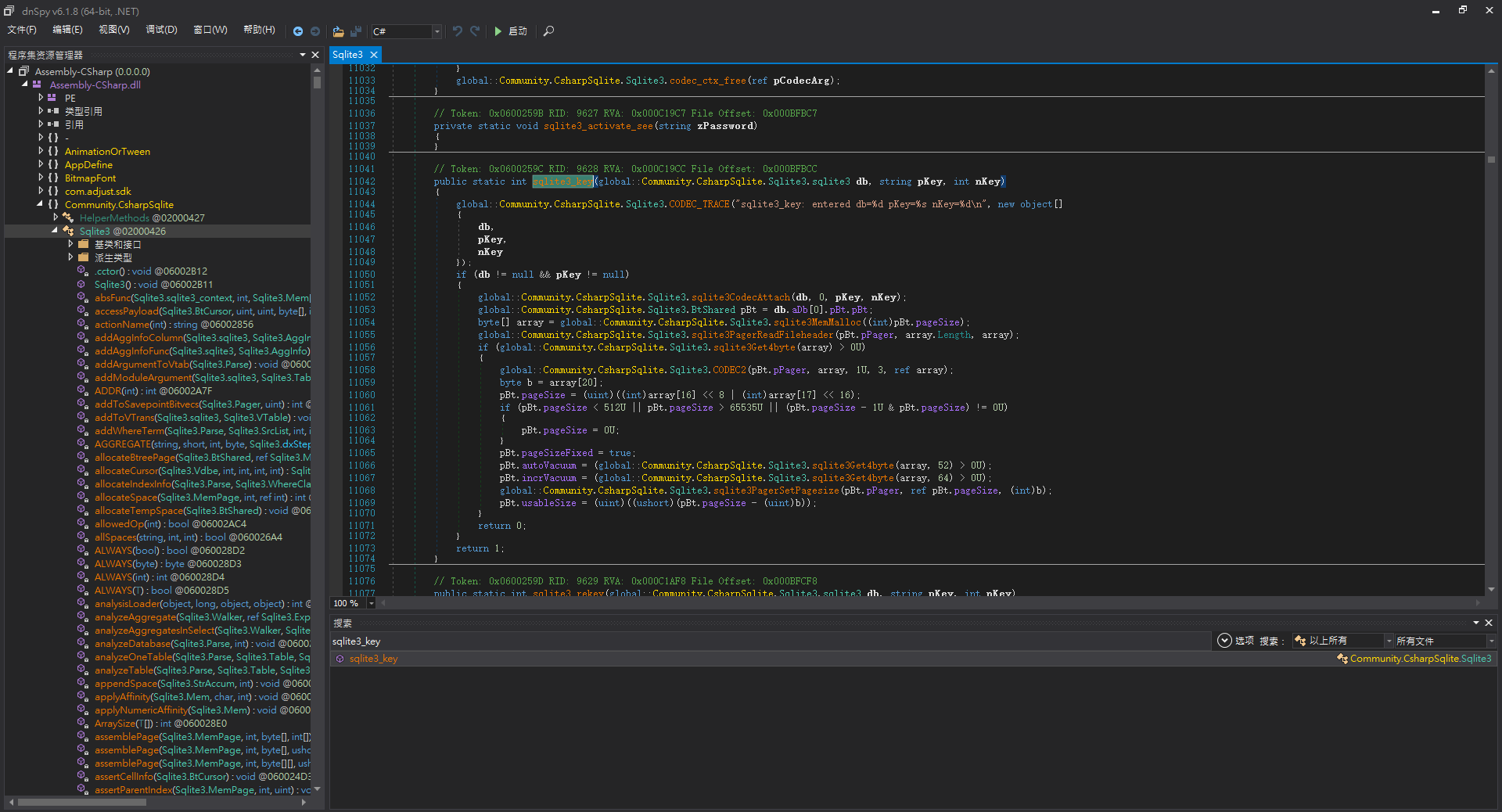Open the C# language dropdown
1502x812 pixels.
pyautogui.click(x=437, y=31)
